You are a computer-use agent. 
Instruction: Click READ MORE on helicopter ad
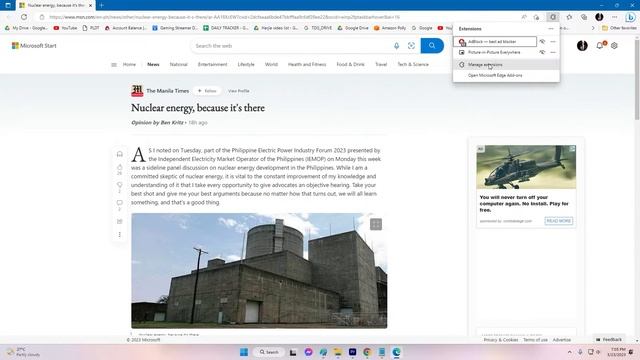(559, 221)
